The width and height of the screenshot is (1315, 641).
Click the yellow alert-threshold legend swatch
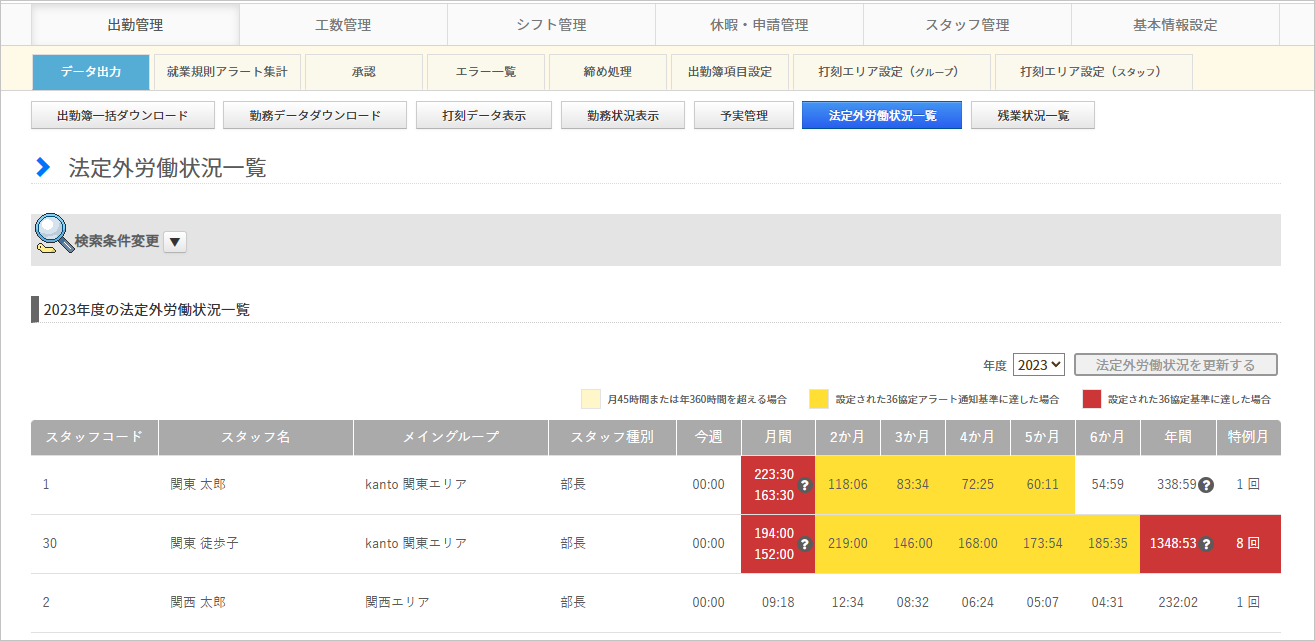point(820,399)
